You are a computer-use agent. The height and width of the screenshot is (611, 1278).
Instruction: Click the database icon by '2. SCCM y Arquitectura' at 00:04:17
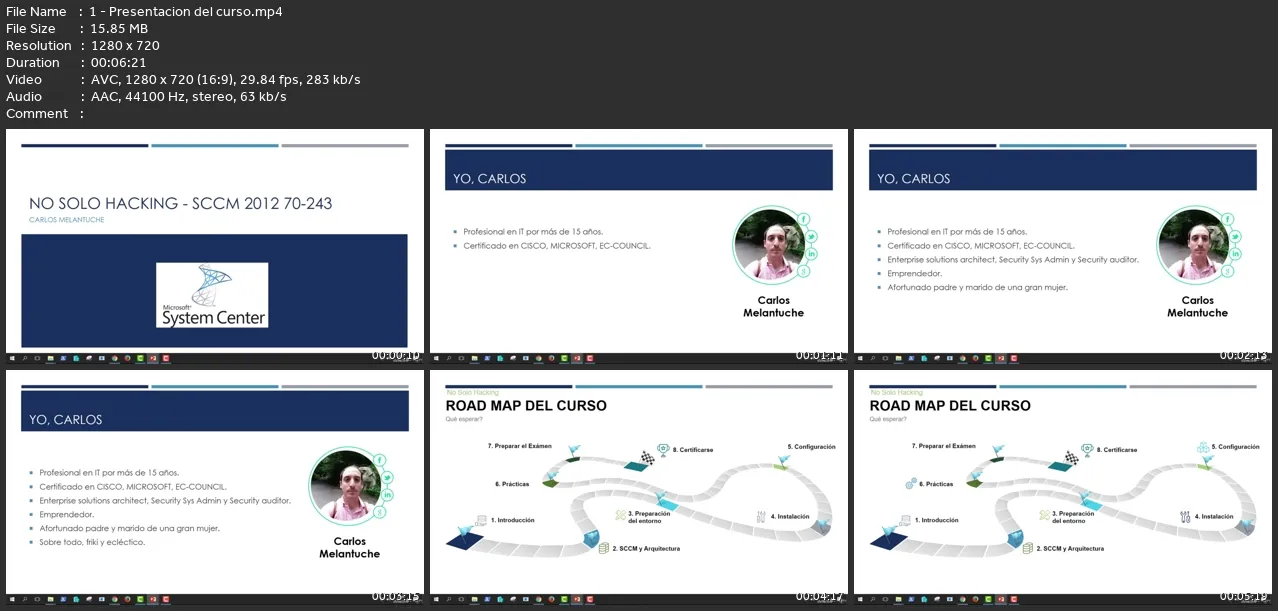(x=604, y=548)
